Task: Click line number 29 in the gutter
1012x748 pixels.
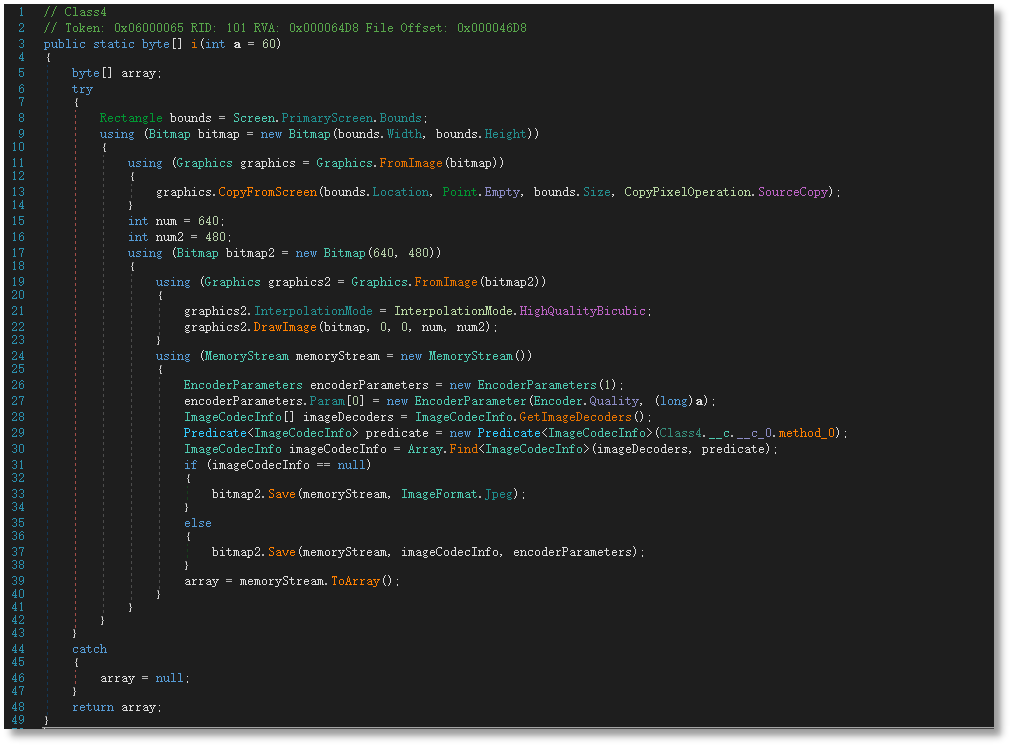Action: (18, 433)
